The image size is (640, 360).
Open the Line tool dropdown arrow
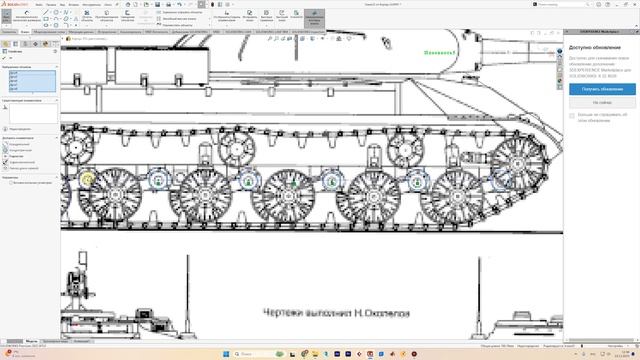(x=50, y=12)
